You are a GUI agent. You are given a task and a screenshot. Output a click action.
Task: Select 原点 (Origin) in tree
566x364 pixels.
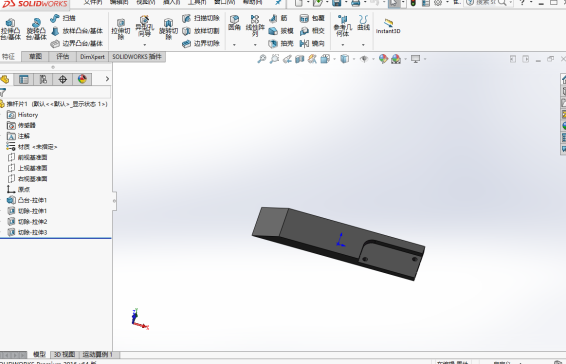18,189
